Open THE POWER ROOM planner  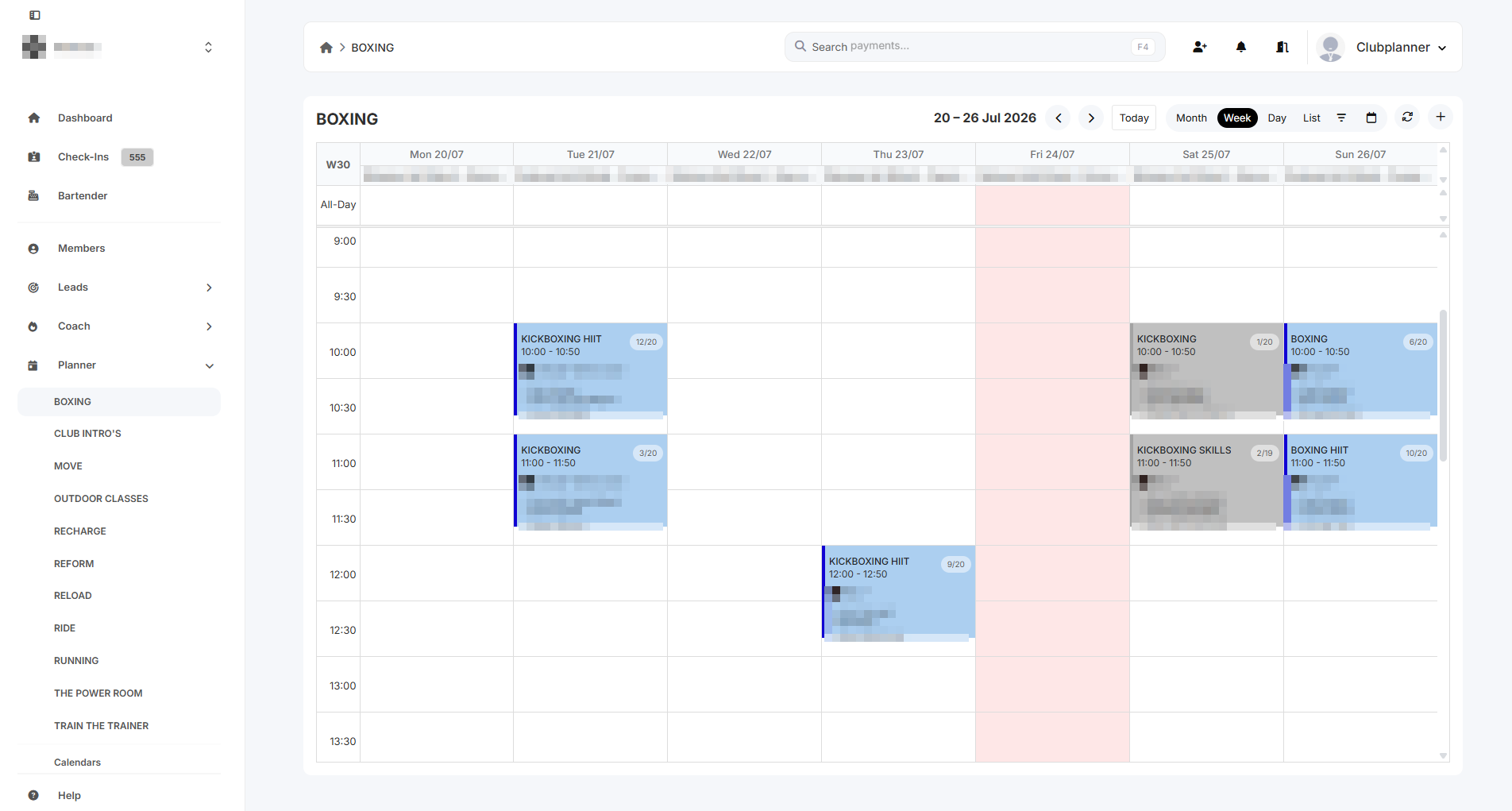pyautogui.click(x=98, y=693)
